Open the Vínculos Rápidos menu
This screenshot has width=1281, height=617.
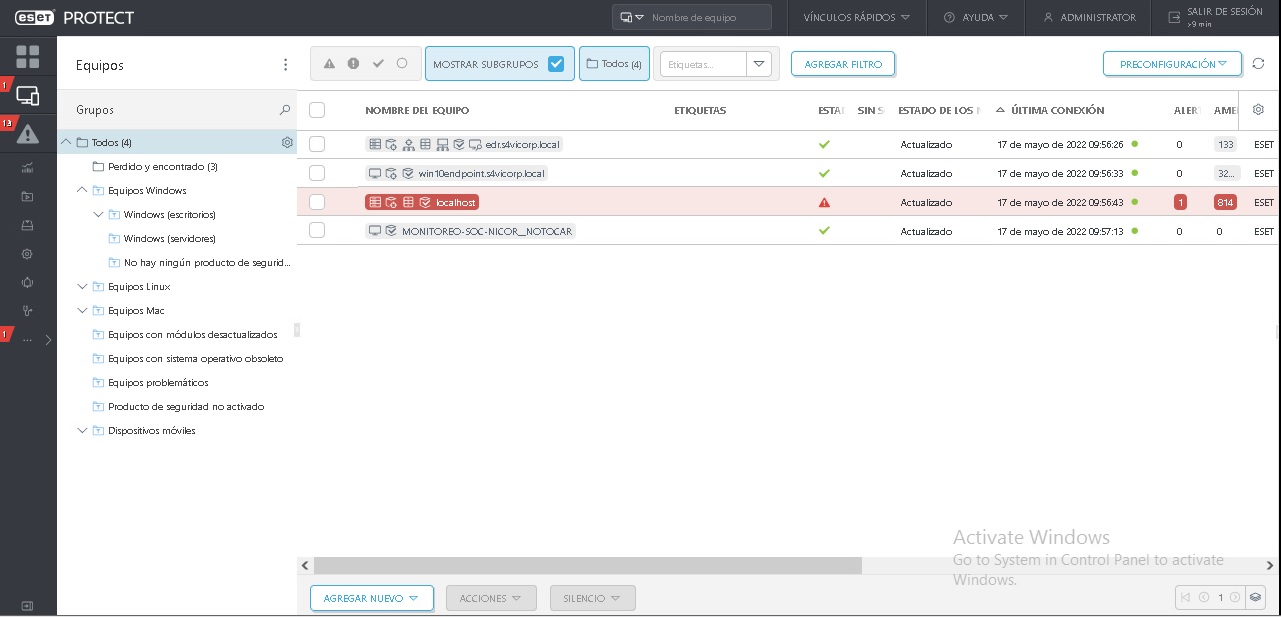coord(855,17)
